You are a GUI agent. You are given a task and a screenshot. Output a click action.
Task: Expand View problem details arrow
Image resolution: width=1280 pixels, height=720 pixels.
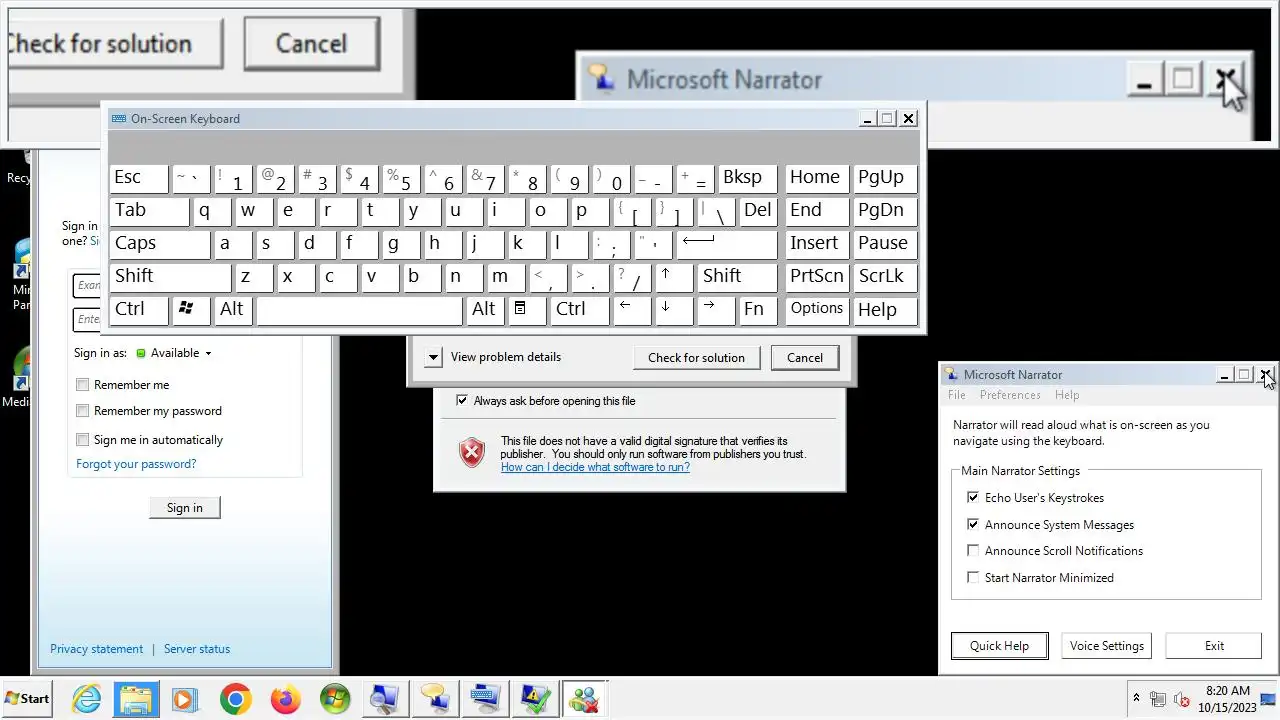point(433,357)
